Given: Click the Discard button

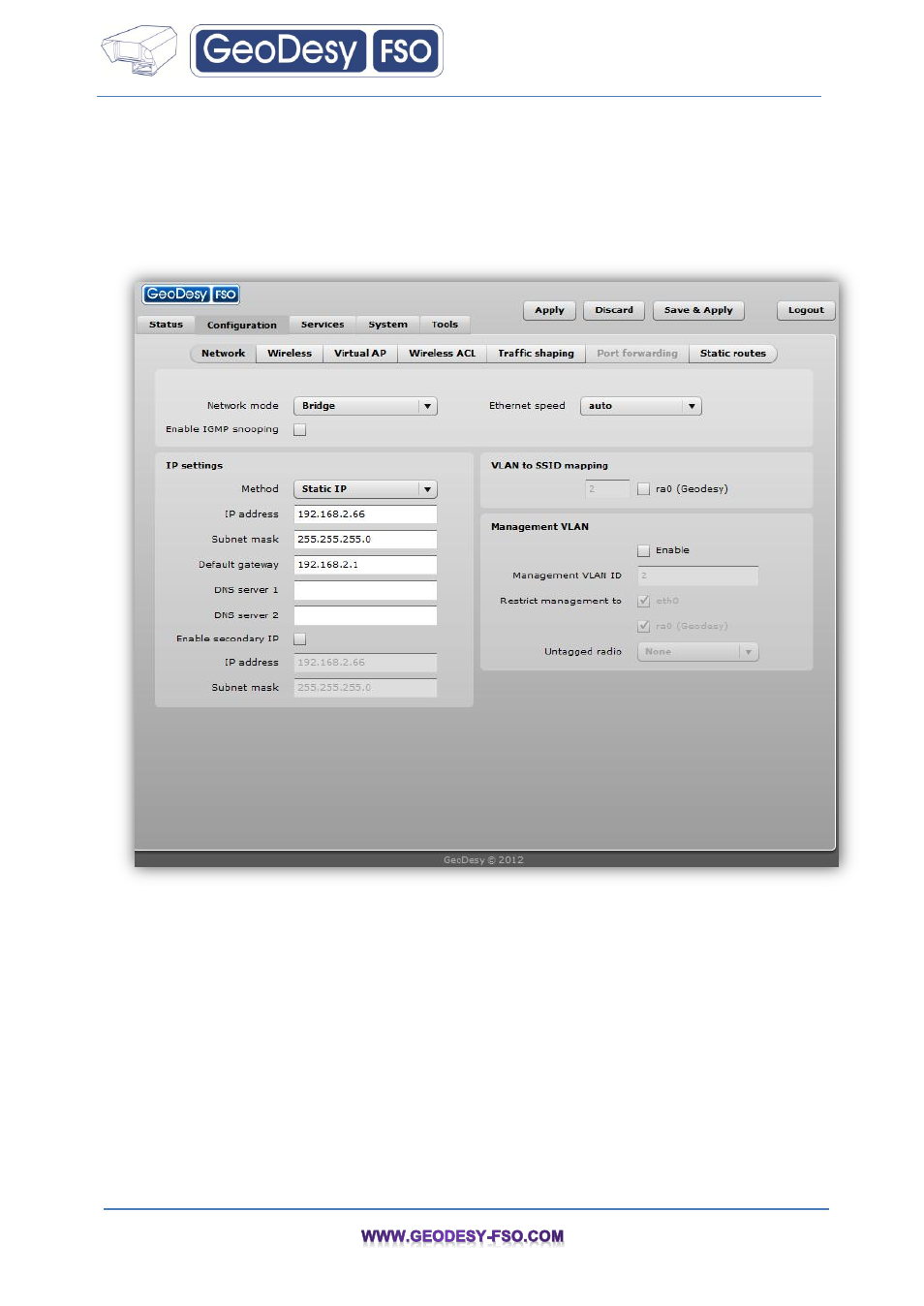Looking at the screenshot, I should pos(614,310).
